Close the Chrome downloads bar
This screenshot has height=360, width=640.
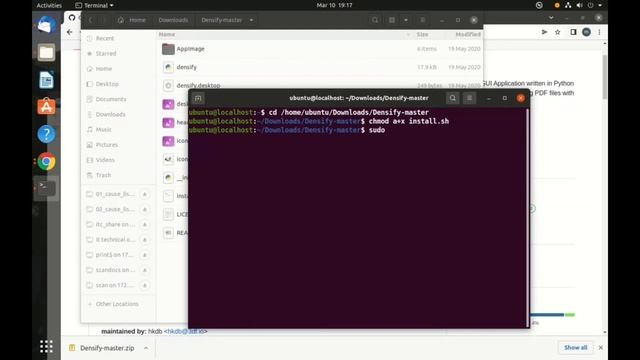(x=600, y=348)
